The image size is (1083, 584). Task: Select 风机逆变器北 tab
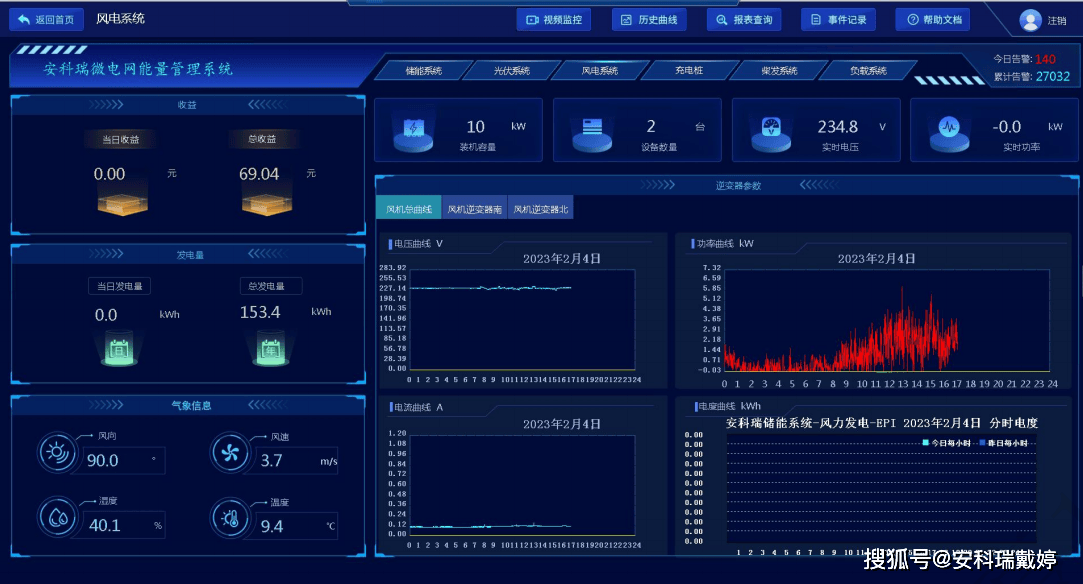pos(541,208)
